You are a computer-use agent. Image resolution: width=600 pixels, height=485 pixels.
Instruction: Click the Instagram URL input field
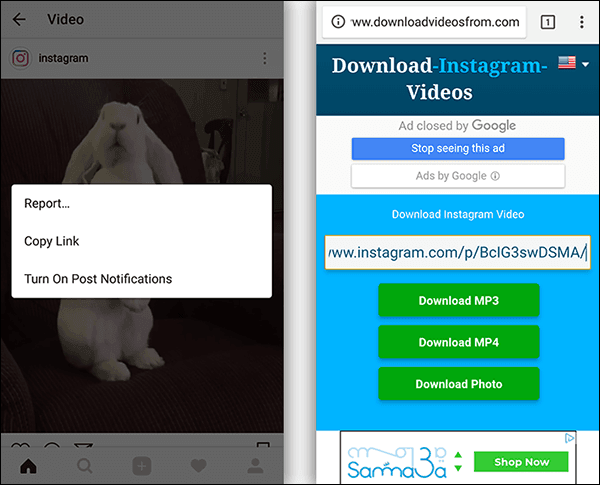coord(458,252)
